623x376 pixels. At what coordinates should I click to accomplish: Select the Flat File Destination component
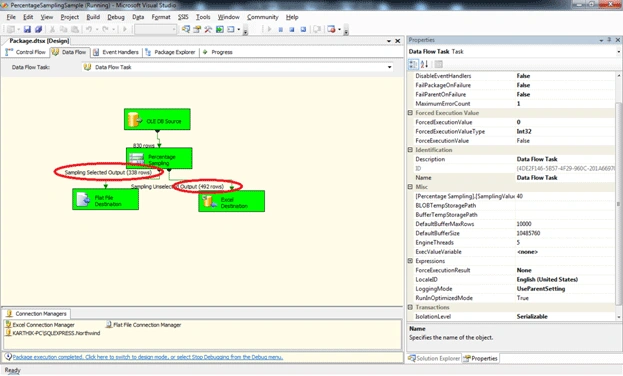106,199
